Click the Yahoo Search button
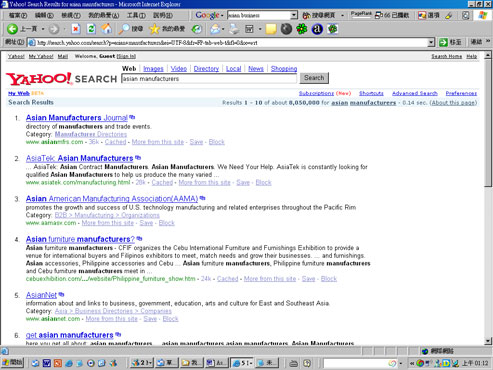 point(314,78)
